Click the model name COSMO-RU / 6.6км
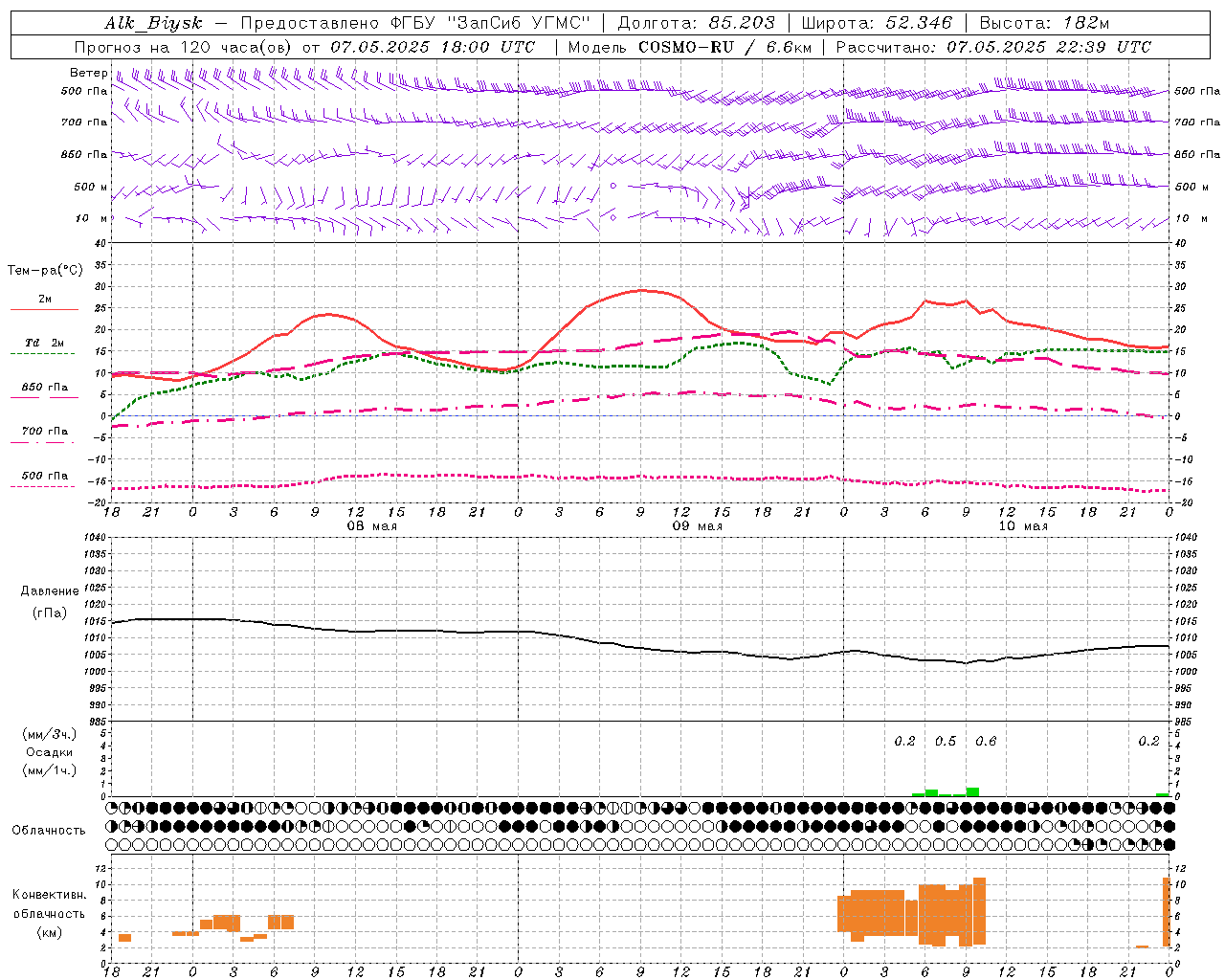The height and width of the screenshot is (980, 1225). tap(725, 47)
